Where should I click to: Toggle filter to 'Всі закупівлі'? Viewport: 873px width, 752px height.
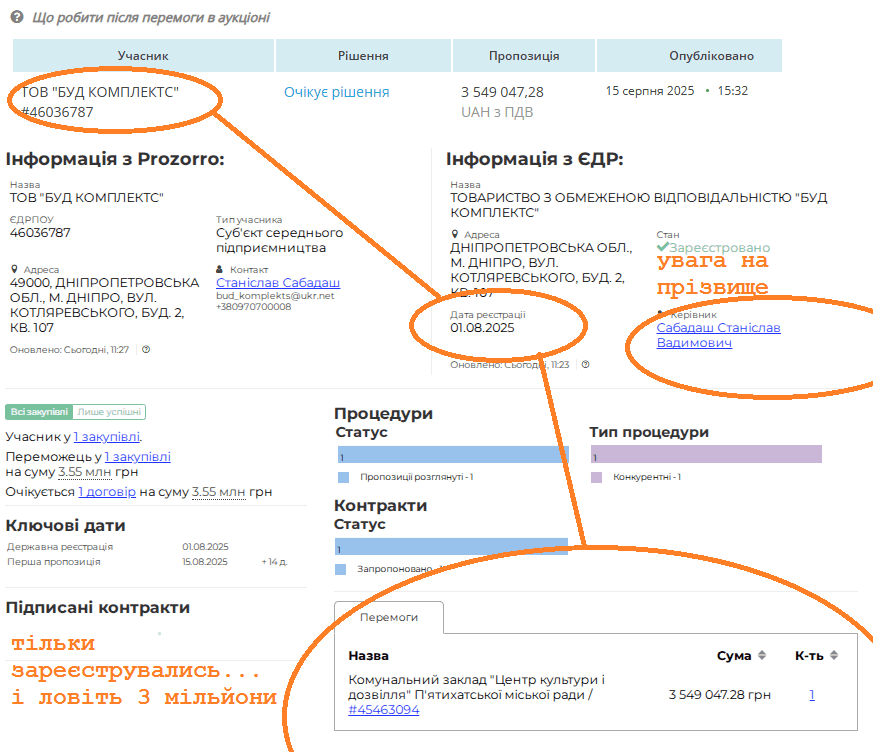39,412
